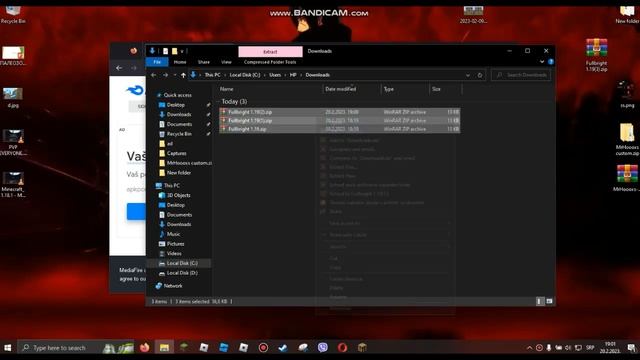Click New folder icon in title bar toolbar
This screenshot has width=640, height=360.
(x=174, y=51)
